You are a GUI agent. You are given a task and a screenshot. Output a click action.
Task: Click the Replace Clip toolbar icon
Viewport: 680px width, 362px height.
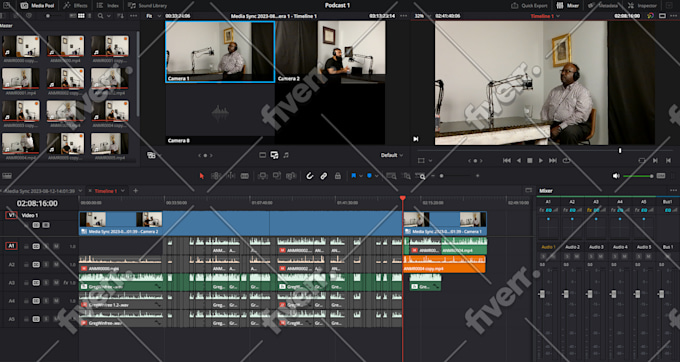(291, 176)
